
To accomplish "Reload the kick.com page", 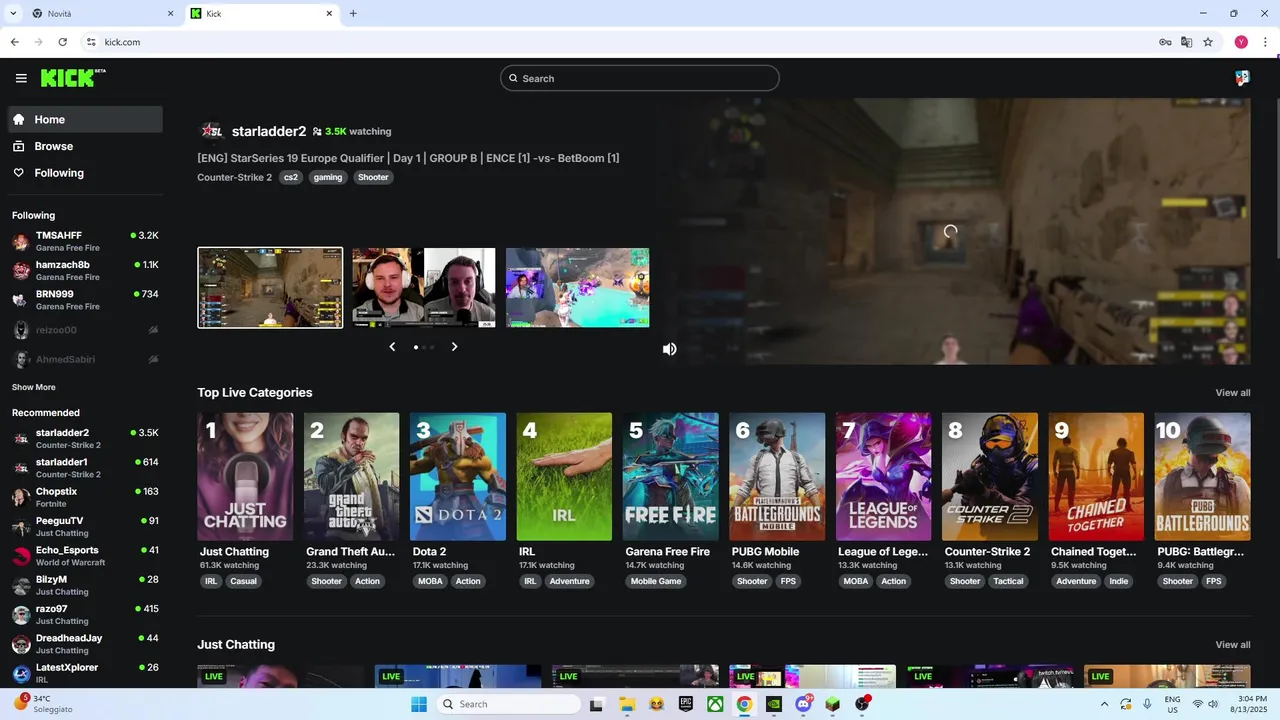I will coord(62,42).
